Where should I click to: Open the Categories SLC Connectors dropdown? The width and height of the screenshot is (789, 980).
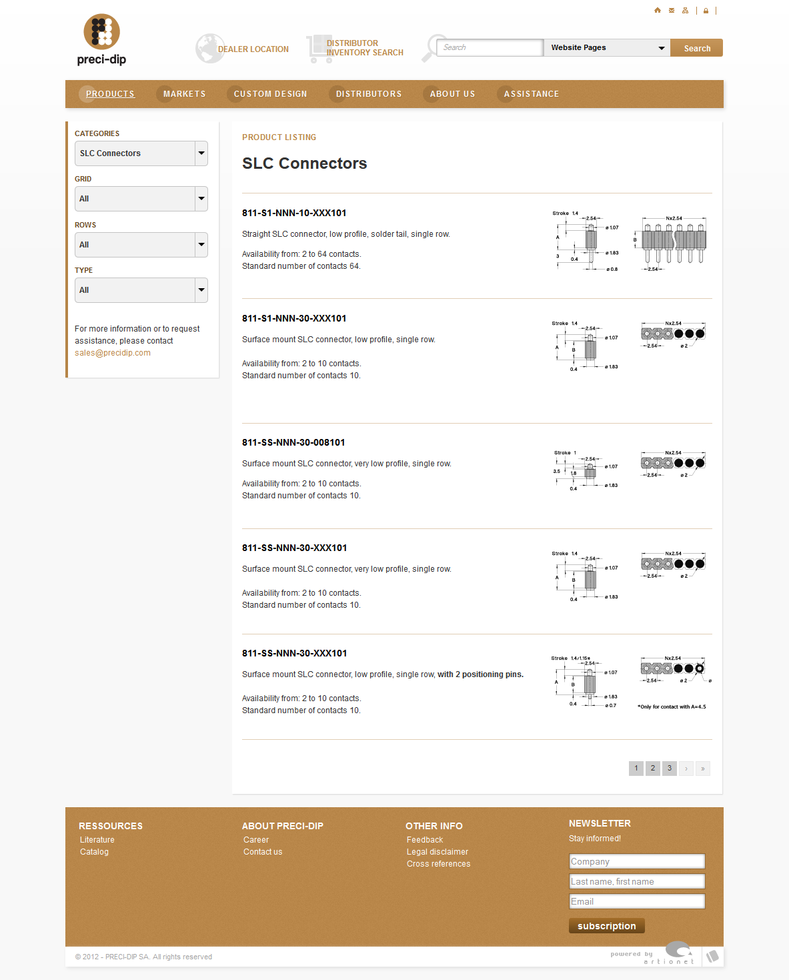tap(141, 153)
